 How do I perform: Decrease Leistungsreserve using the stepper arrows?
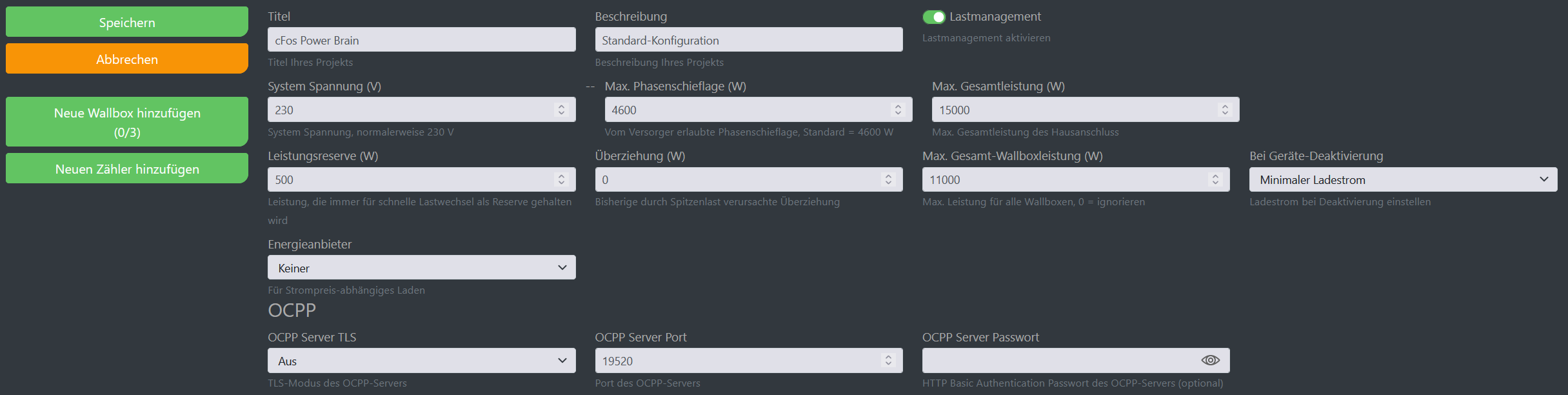[562, 183]
